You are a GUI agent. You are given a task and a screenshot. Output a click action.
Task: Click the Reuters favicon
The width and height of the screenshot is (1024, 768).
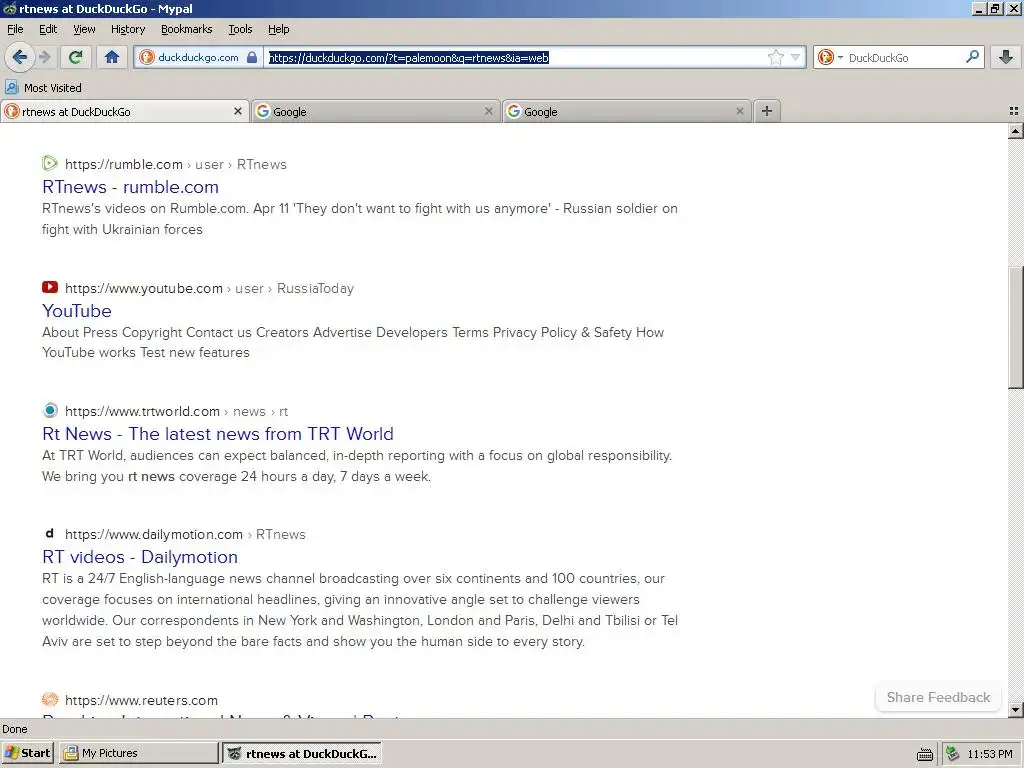pyautogui.click(x=50, y=699)
